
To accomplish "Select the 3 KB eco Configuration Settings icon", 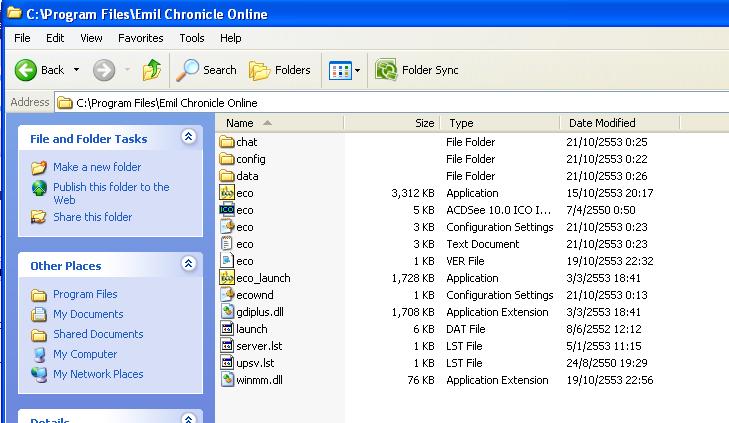I will [227, 226].
